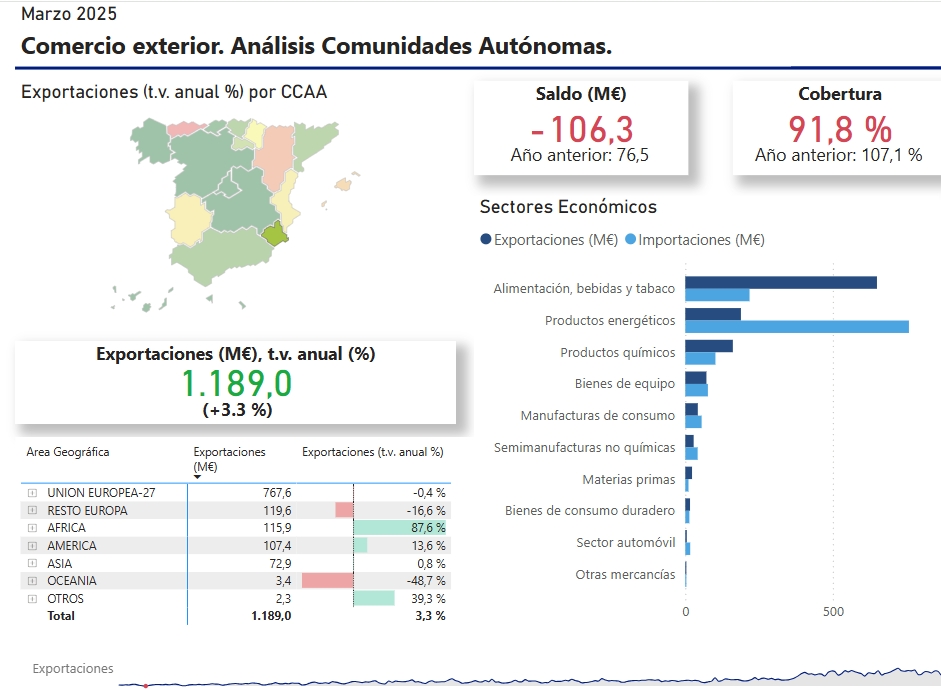Expand the RESTO EUROPA row
The height and width of the screenshot is (690, 941).
[32, 511]
